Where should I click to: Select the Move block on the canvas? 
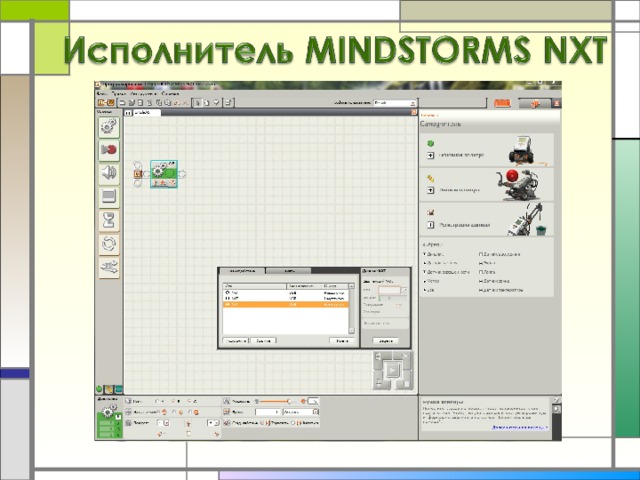tap(164, 174)
